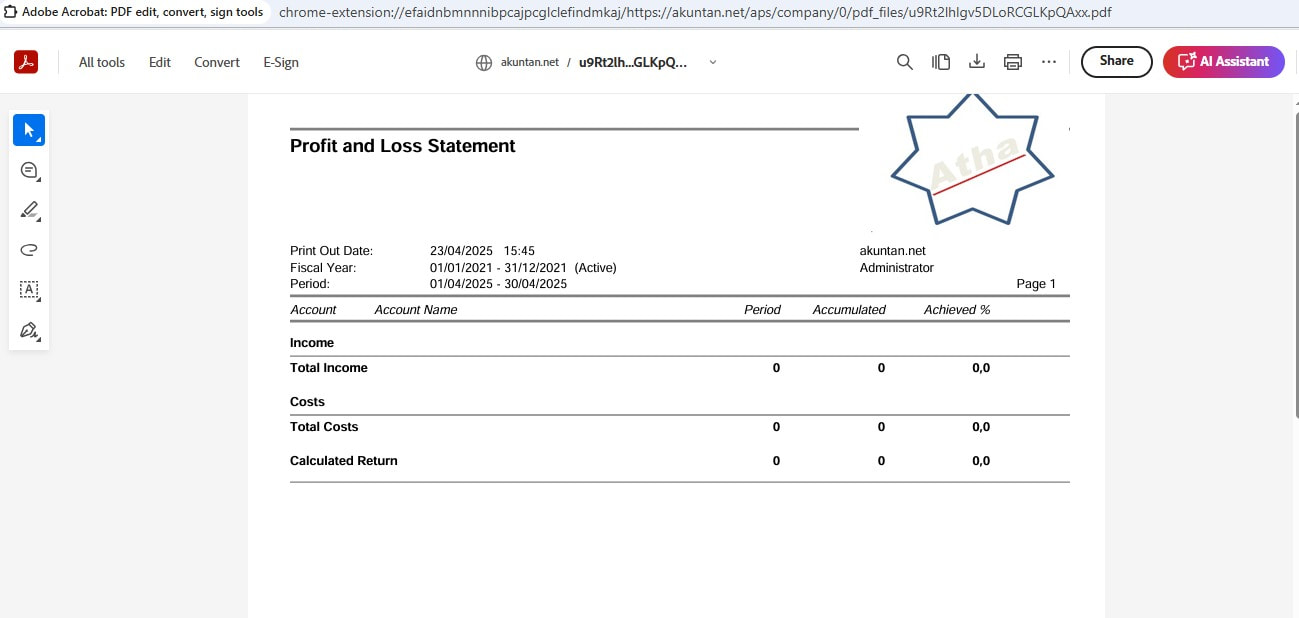
Task: Launch the AI Assistant
Action: pyautogui.click(x=1223, y=61)
